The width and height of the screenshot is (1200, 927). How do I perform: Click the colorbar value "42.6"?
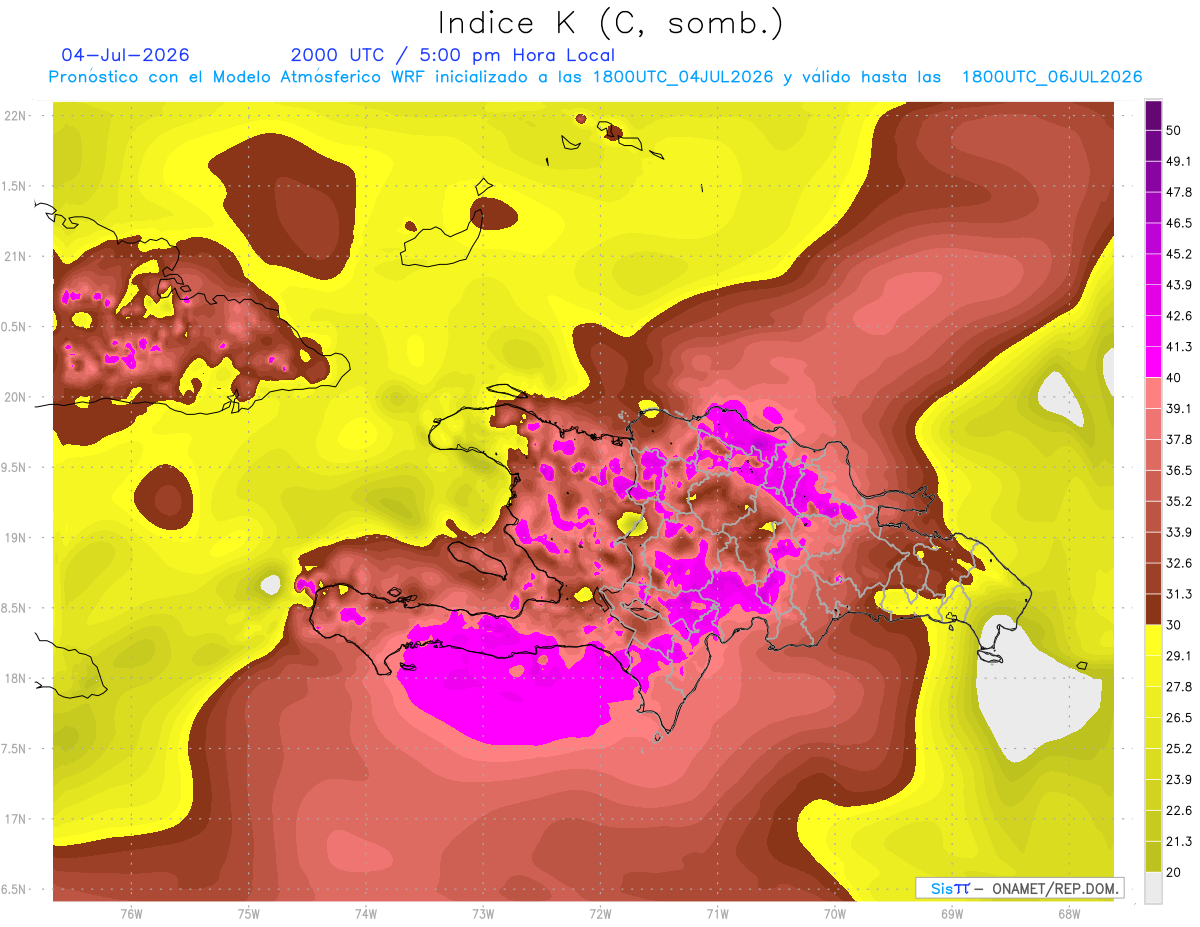point(1180,316)
